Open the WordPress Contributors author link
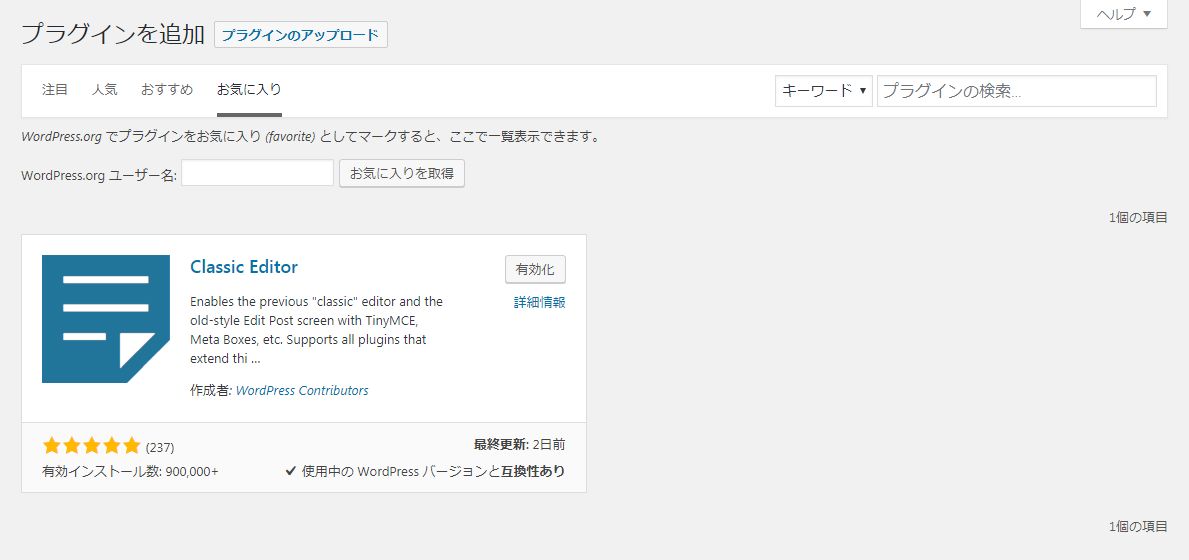Image resolution: width=1189 pixels, height=560 pixels. pos(303,391)
